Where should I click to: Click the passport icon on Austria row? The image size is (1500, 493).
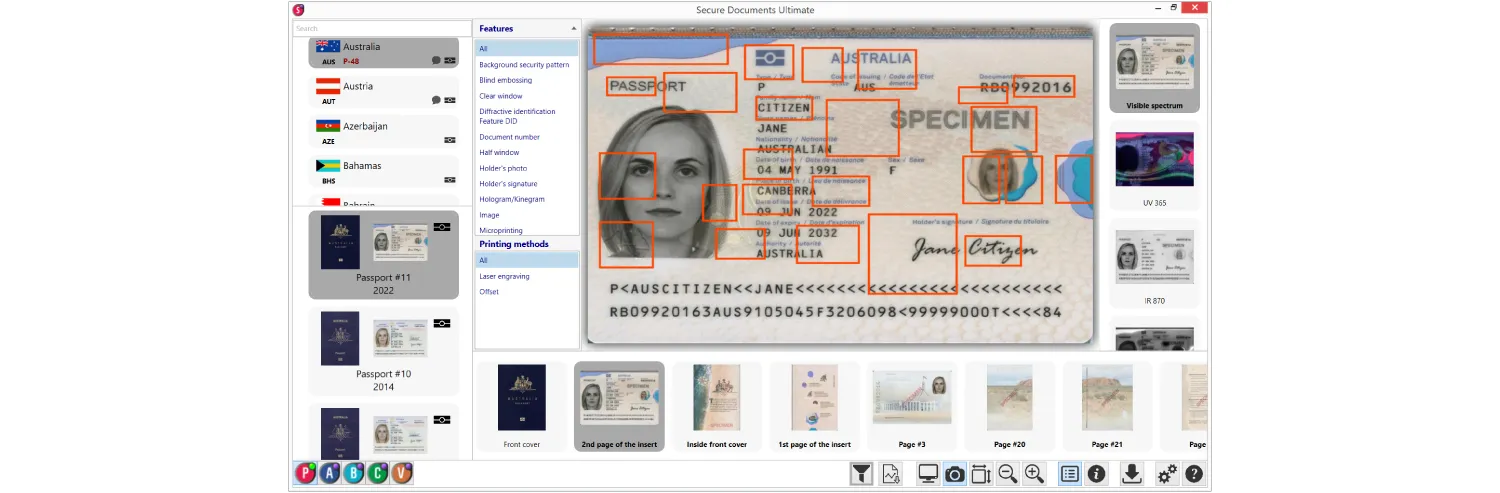pos(450,100)
